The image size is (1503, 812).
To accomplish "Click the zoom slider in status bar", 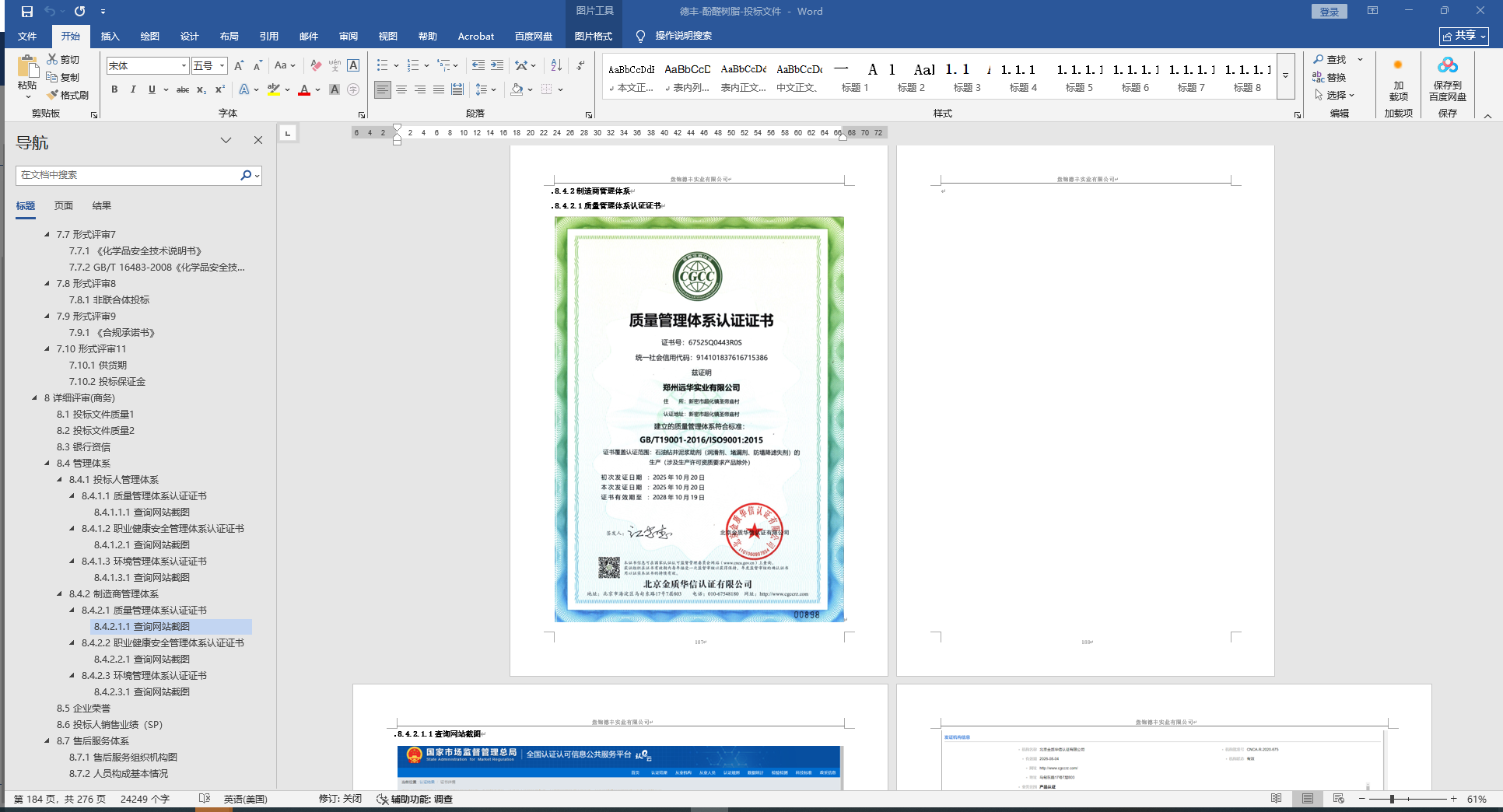I will 1392,799.
